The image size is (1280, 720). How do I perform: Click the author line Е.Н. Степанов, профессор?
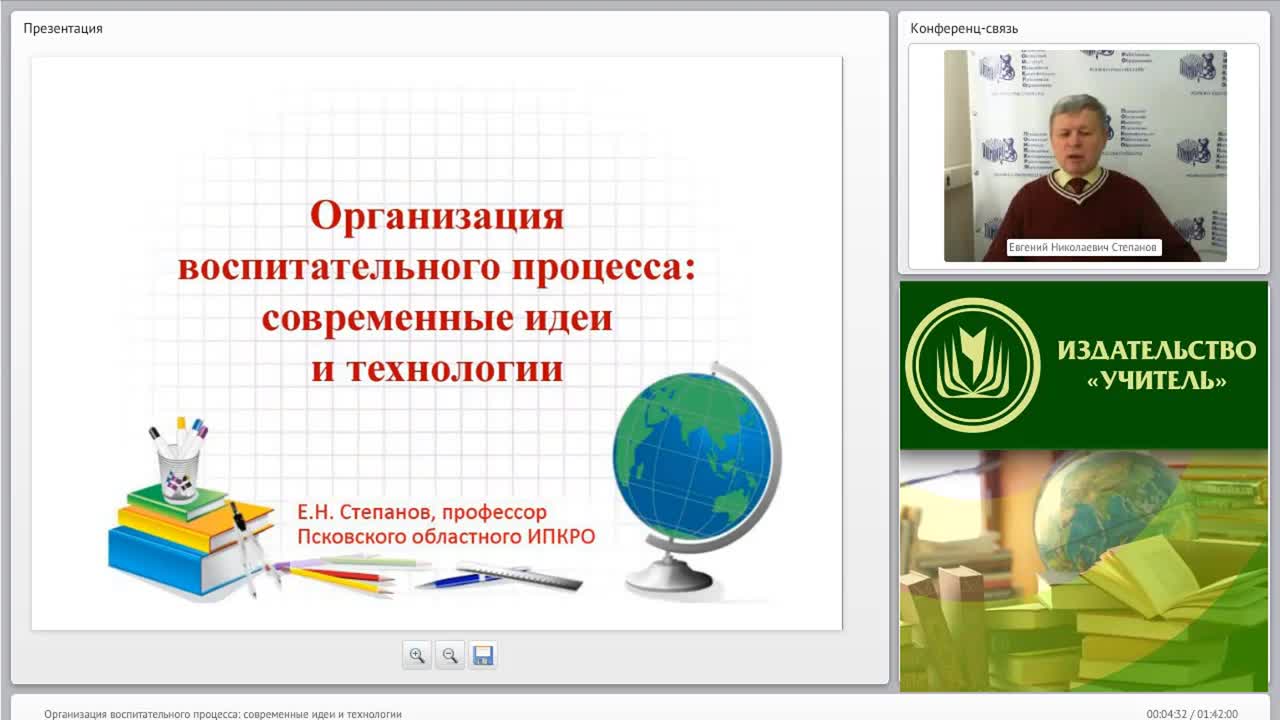422,512
